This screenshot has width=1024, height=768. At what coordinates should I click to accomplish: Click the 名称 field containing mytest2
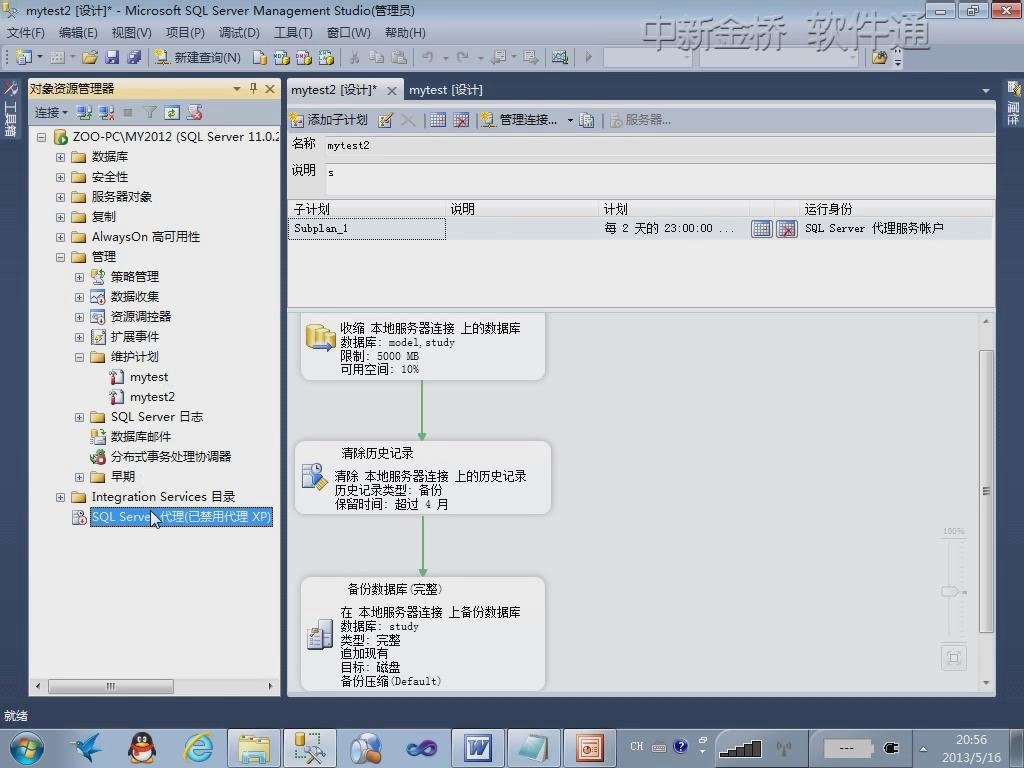tap(659, 146)
